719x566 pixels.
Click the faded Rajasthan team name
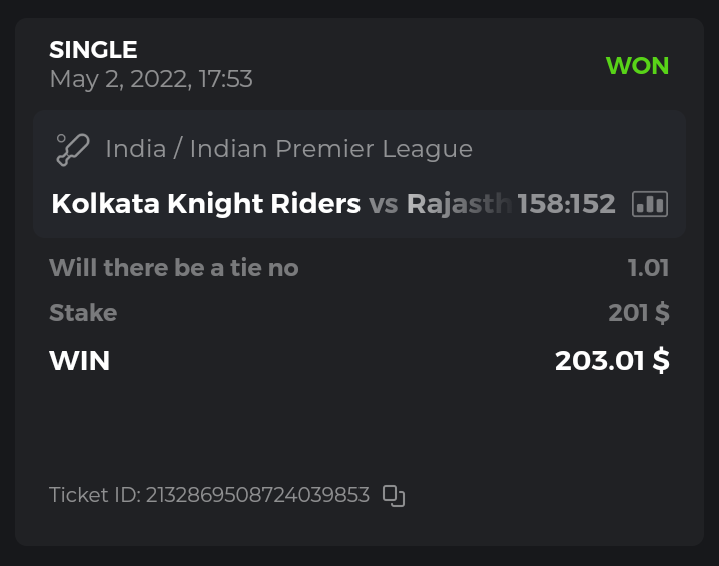459,204
